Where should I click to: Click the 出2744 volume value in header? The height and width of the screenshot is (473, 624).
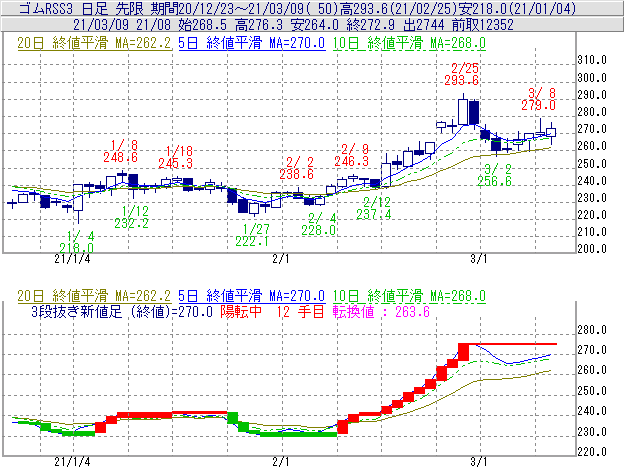tap(423, 25)
